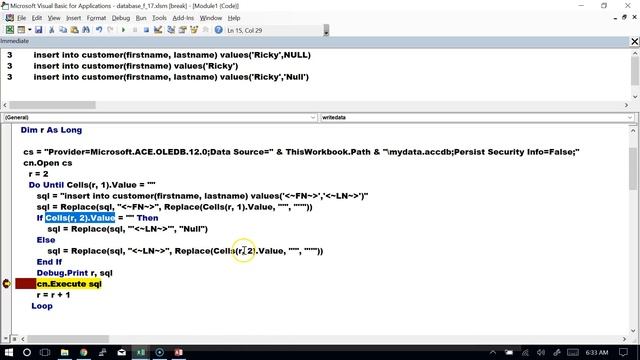
Task: Click the 'cn.Open cs' code line
Action: [x=48, y=163]
